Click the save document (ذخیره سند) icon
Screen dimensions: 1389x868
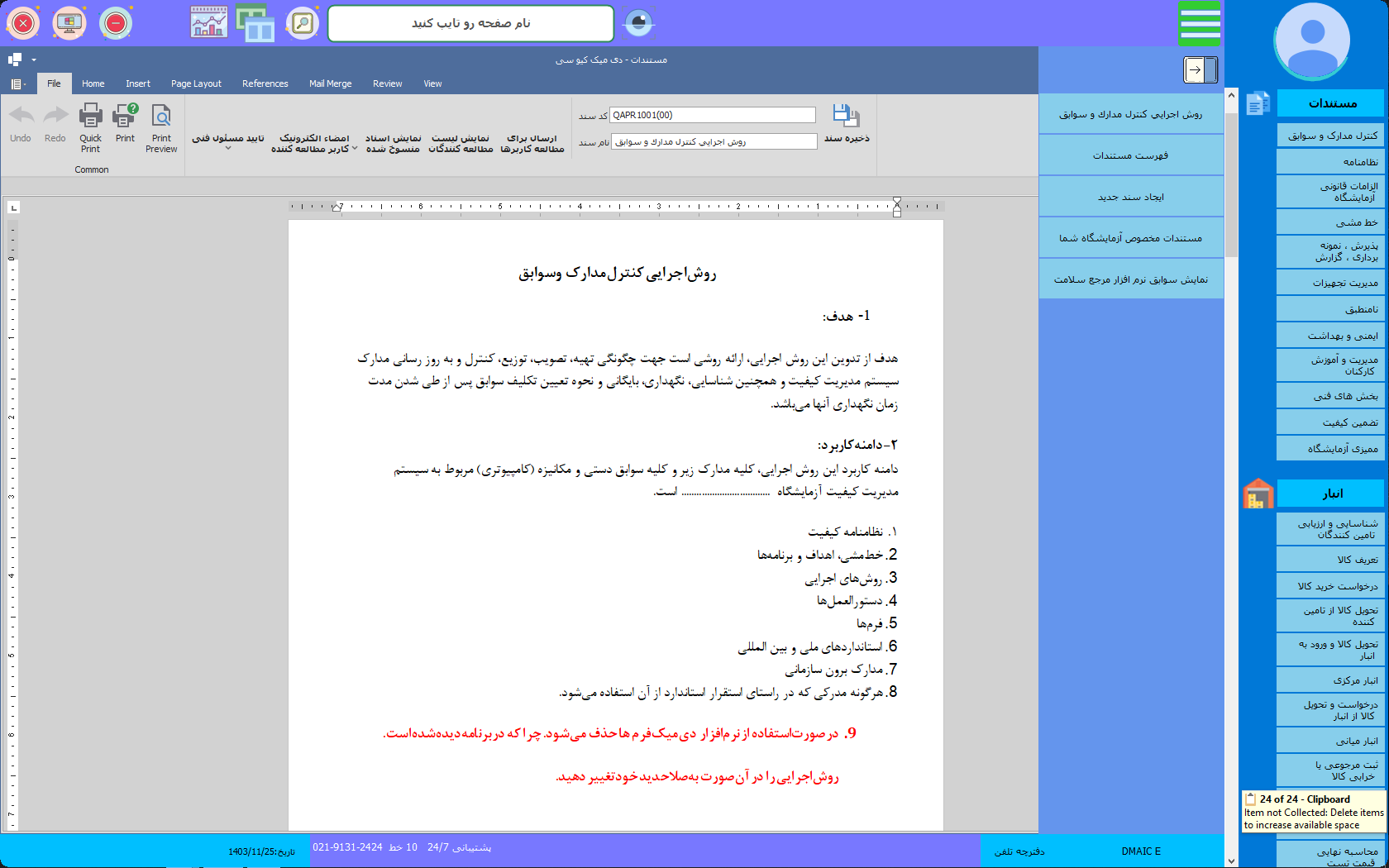point(846,117)
